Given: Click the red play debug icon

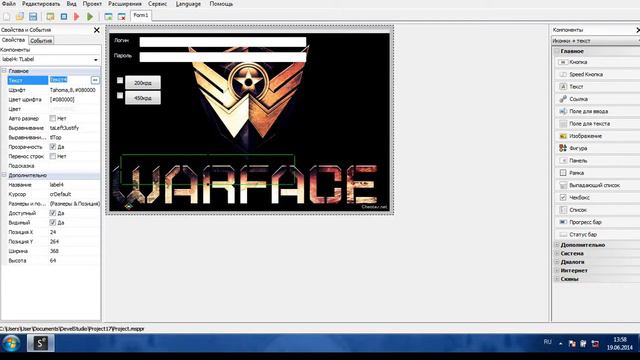Looking at the screenshot, I should (77, 17).
